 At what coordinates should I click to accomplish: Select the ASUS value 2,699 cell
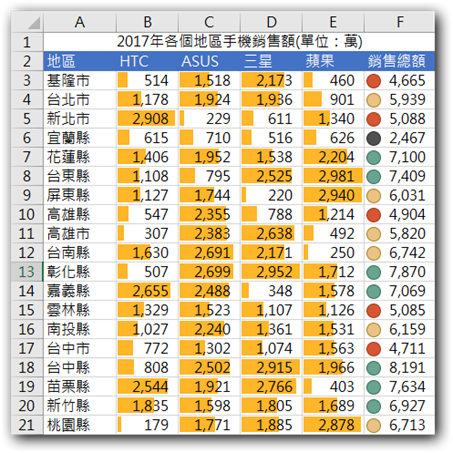tap(209, 272)
